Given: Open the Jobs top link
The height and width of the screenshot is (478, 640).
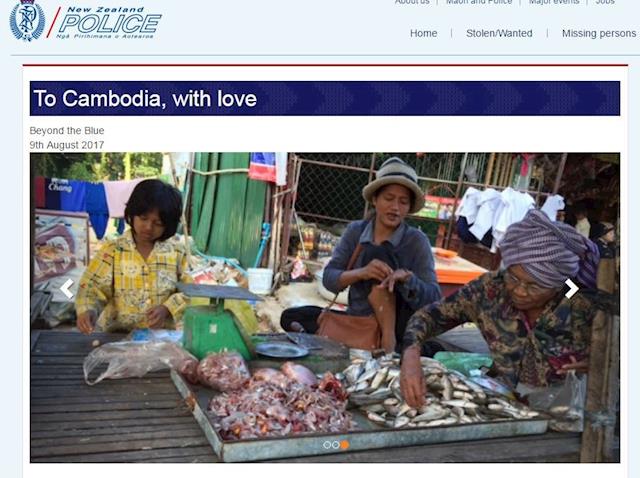Looking at the screenshot, I should pyautogui.click(x=605, y=2).
